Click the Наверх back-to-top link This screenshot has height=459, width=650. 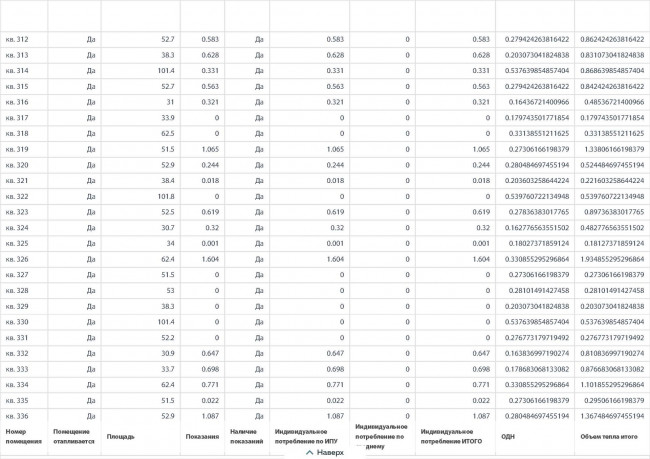tap(325, 452)
